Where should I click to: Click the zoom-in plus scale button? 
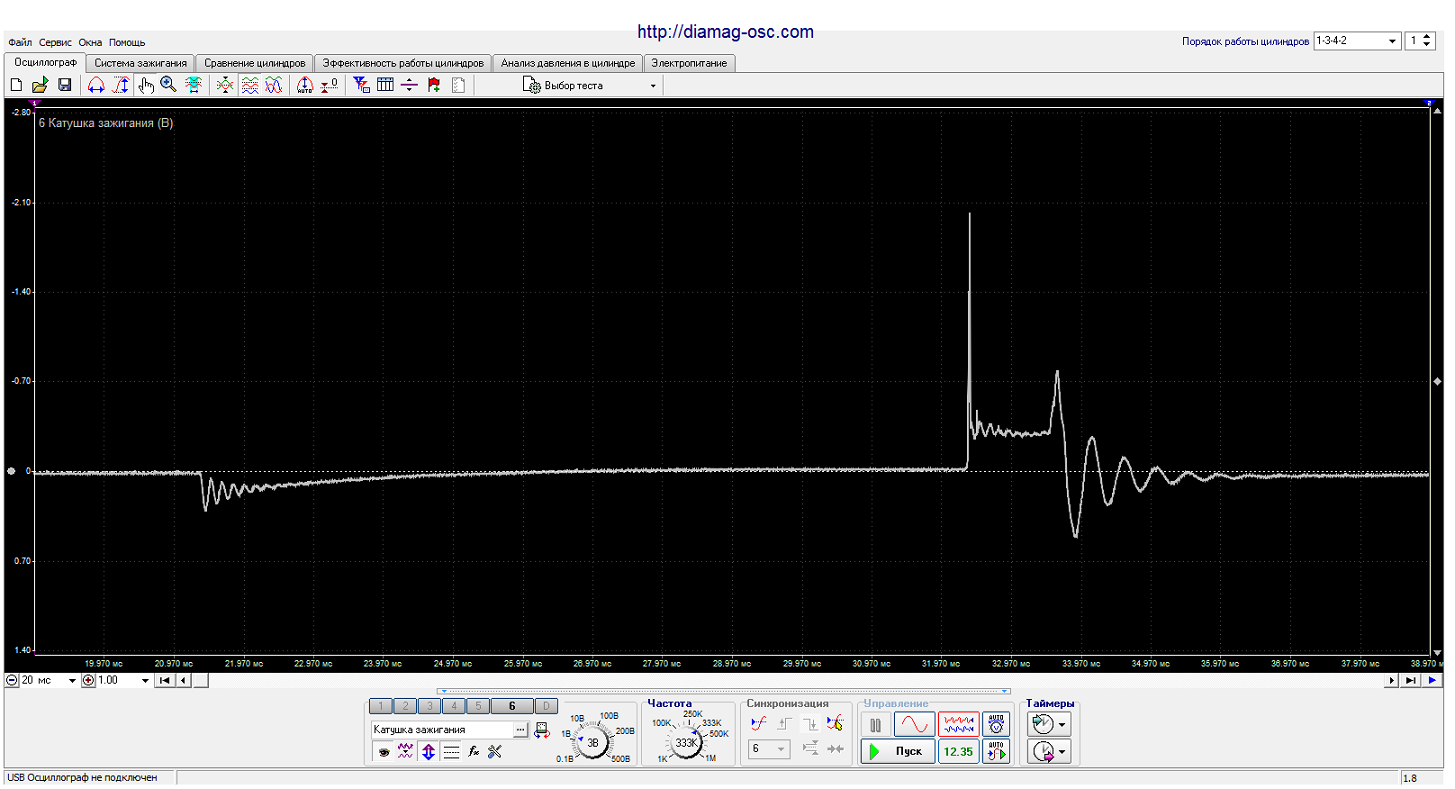pyautogui.click(x=88, y=681)
